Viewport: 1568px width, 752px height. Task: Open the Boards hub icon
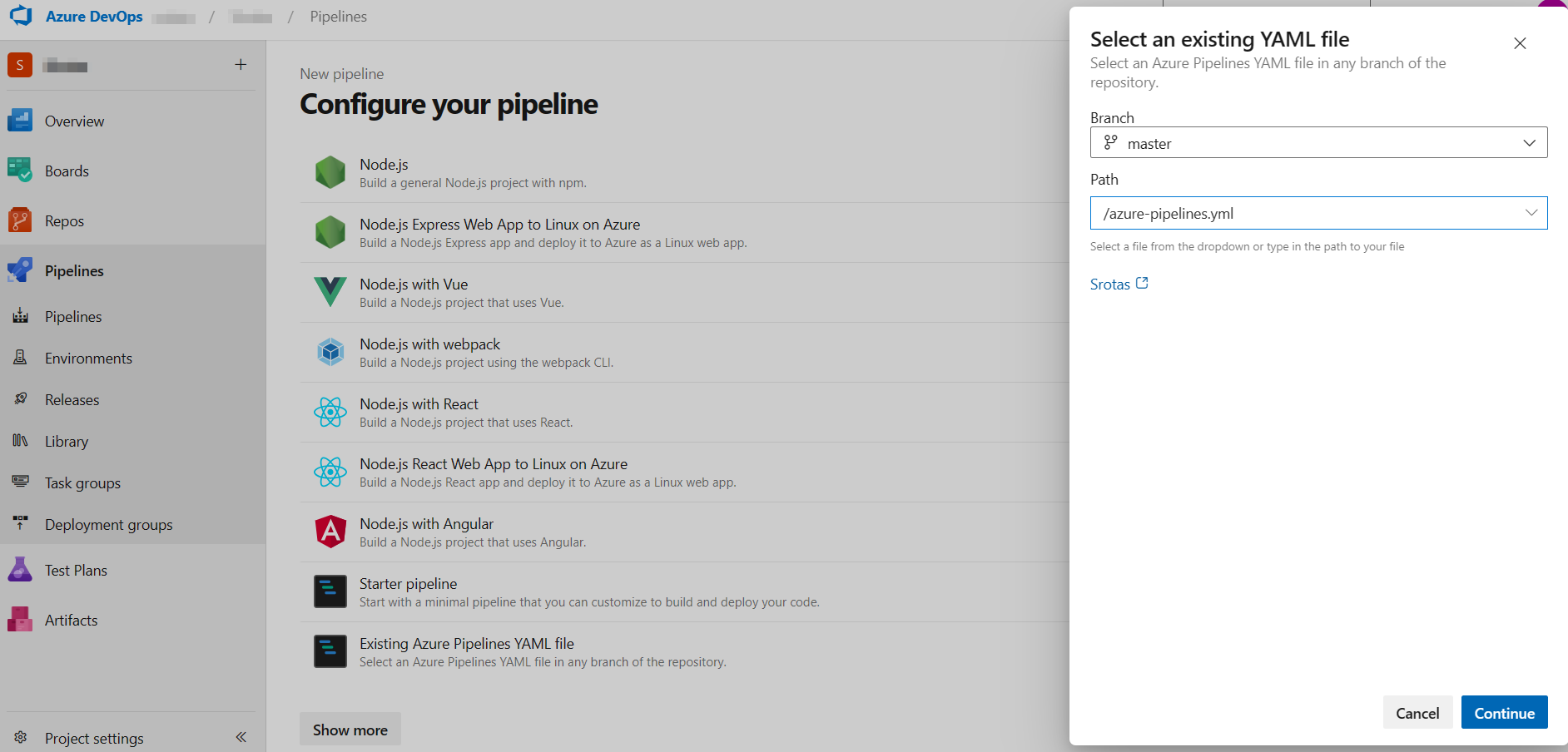[20, 171]
